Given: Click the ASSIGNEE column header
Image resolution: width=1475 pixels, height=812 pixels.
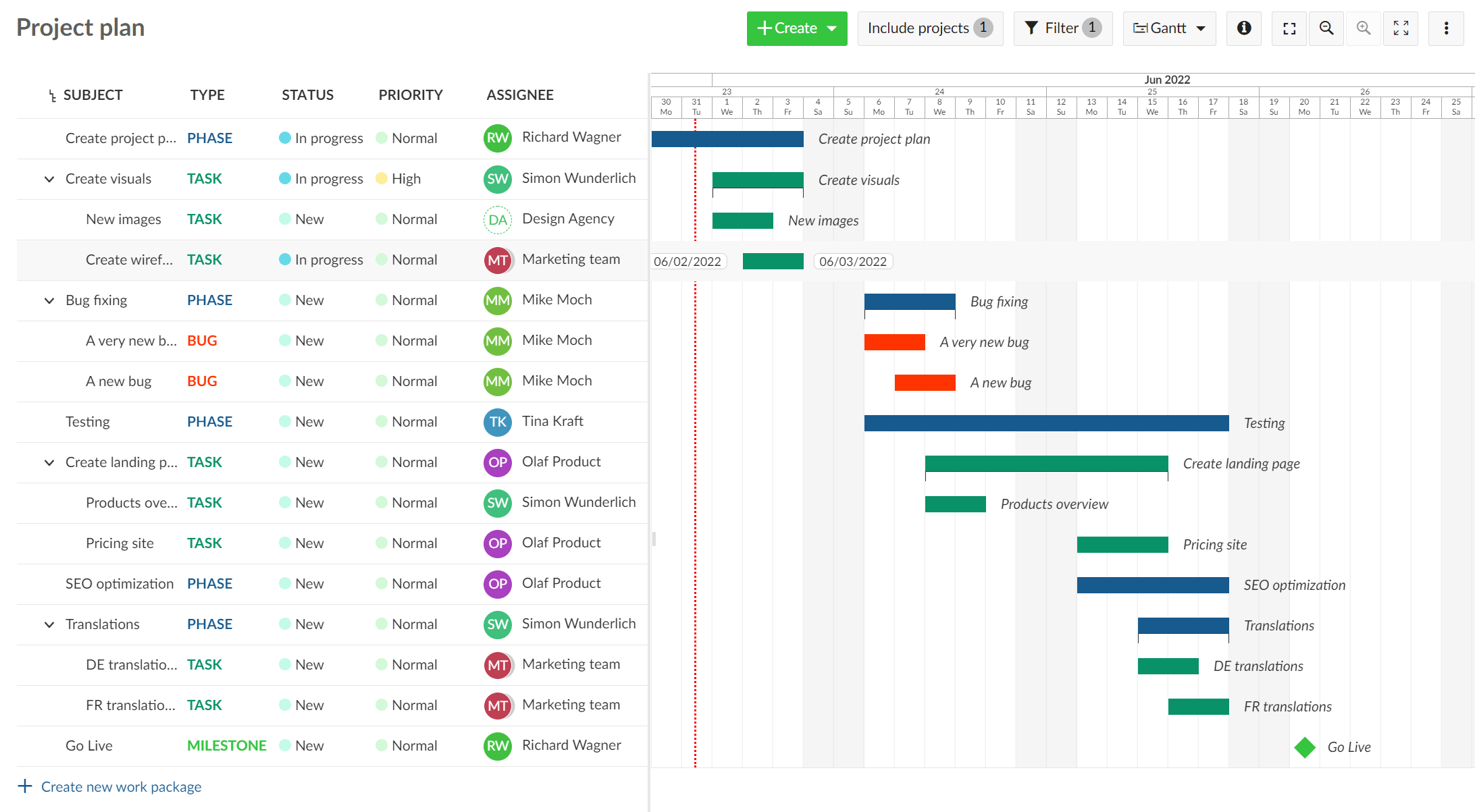Looking at the screenshot, I should click(519, 95).
